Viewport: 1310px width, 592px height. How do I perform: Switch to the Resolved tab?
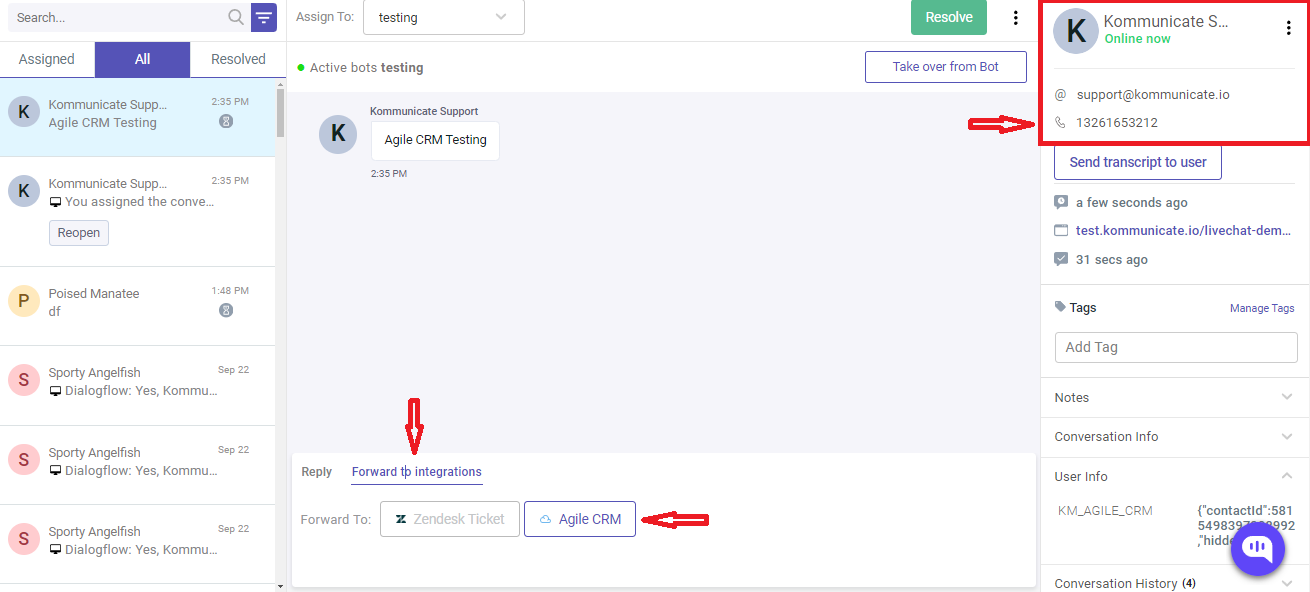[238, 59]
